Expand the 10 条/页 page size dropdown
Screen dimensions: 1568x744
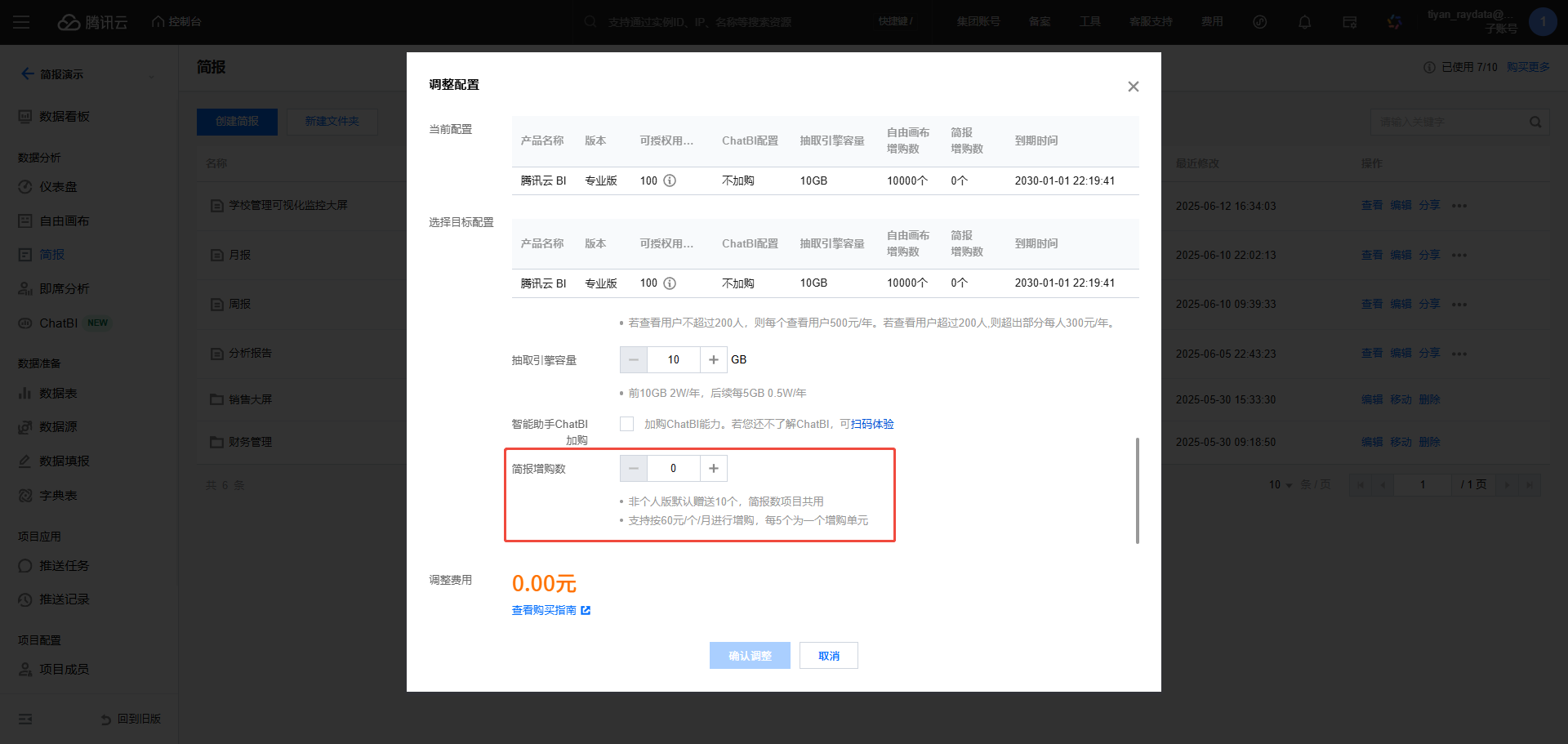1281,484
